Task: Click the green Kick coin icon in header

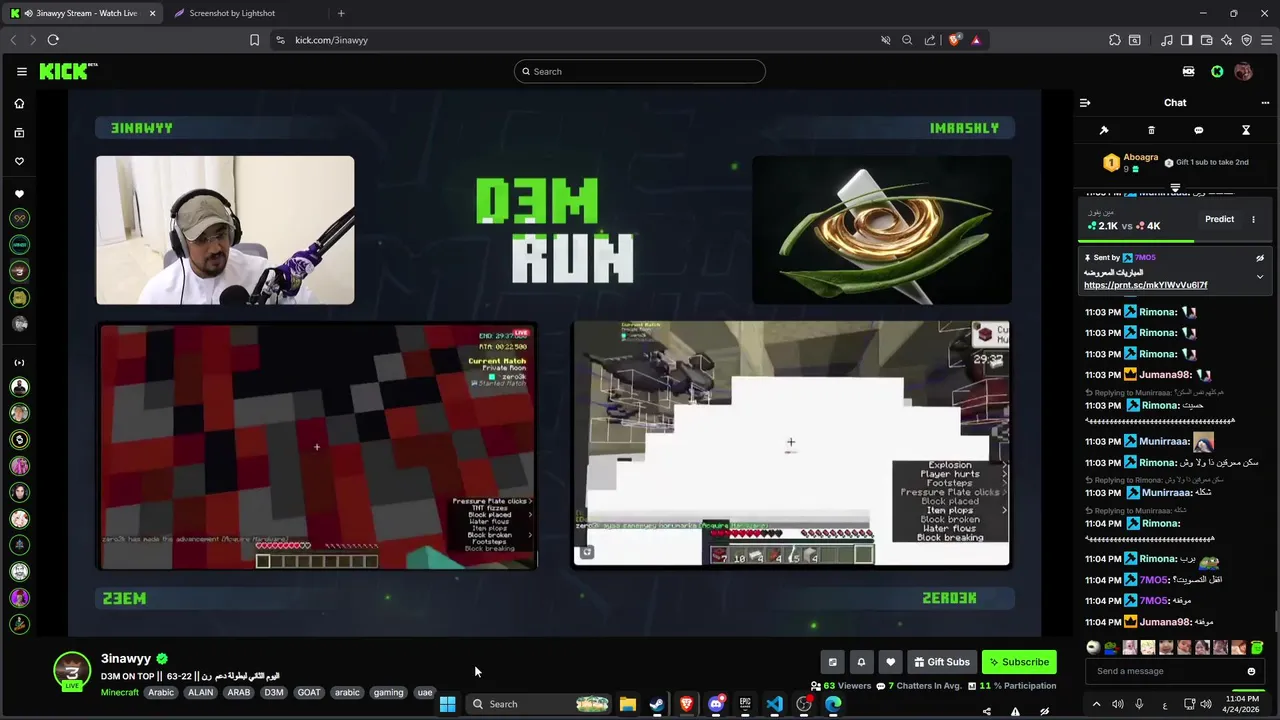Action: [x=1217, y=71]
